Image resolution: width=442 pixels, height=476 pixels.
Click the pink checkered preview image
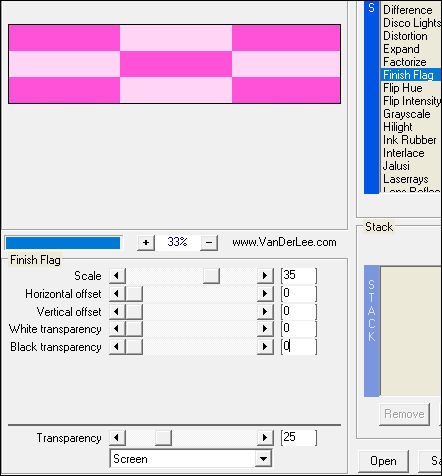[x=174, y=64]
